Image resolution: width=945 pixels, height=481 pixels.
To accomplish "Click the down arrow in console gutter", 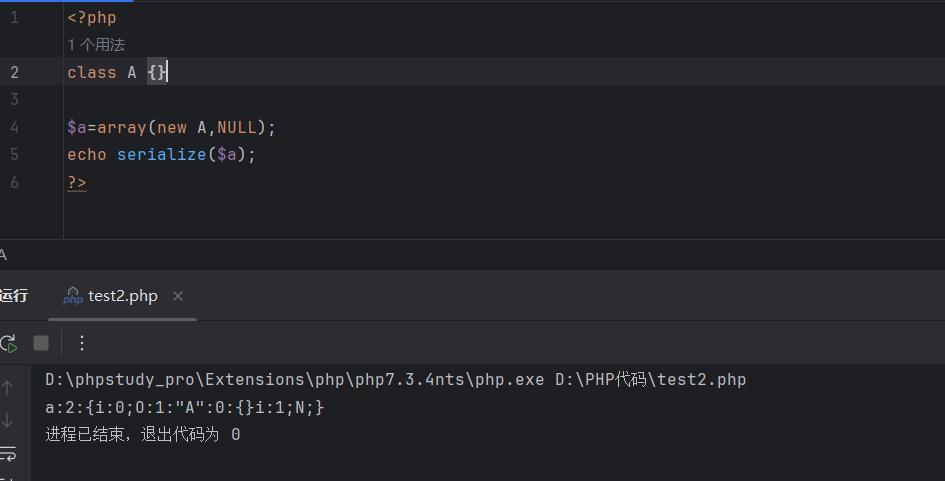I will (x=8, y=420).
